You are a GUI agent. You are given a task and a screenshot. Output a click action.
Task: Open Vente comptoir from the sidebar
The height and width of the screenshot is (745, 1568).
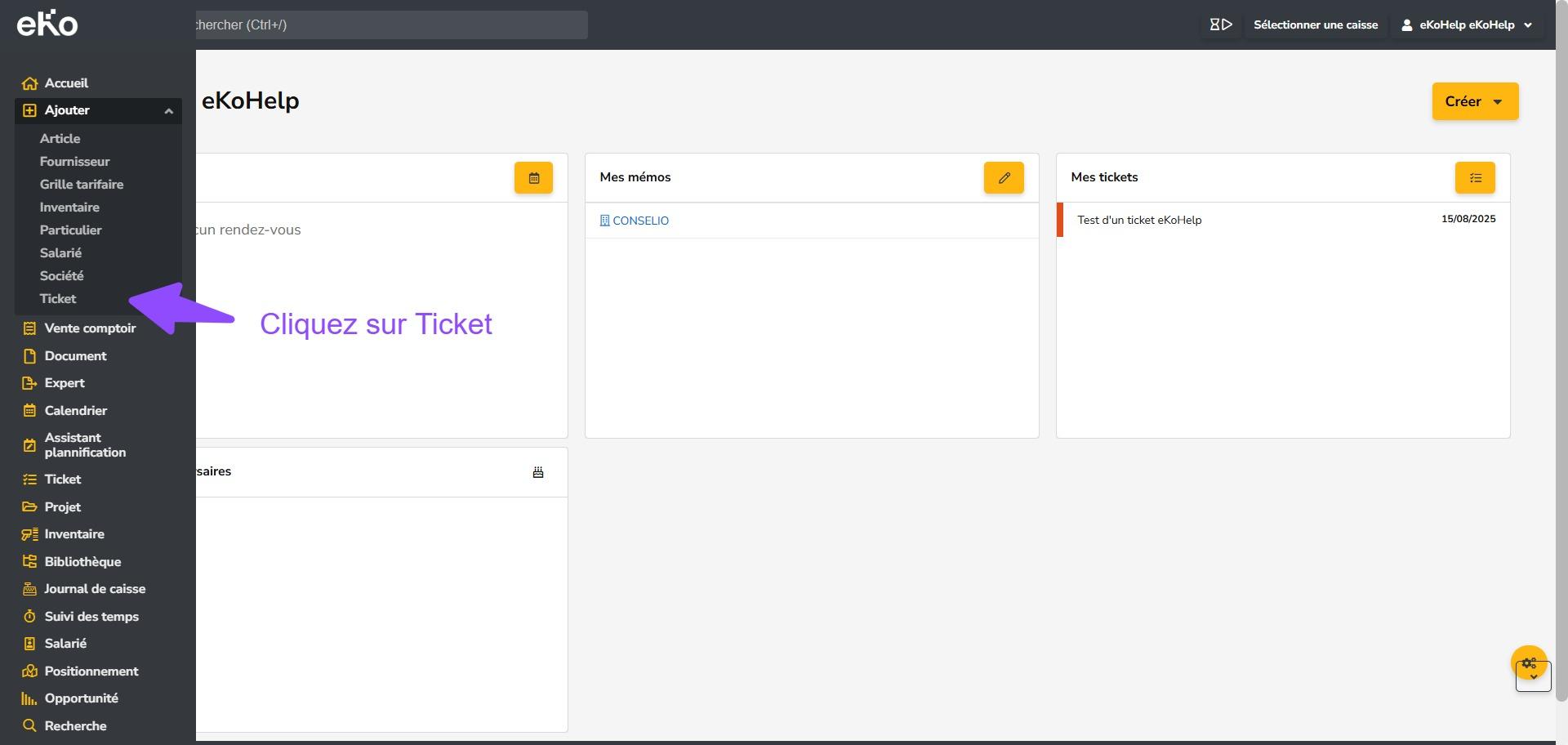click(90, 328)
